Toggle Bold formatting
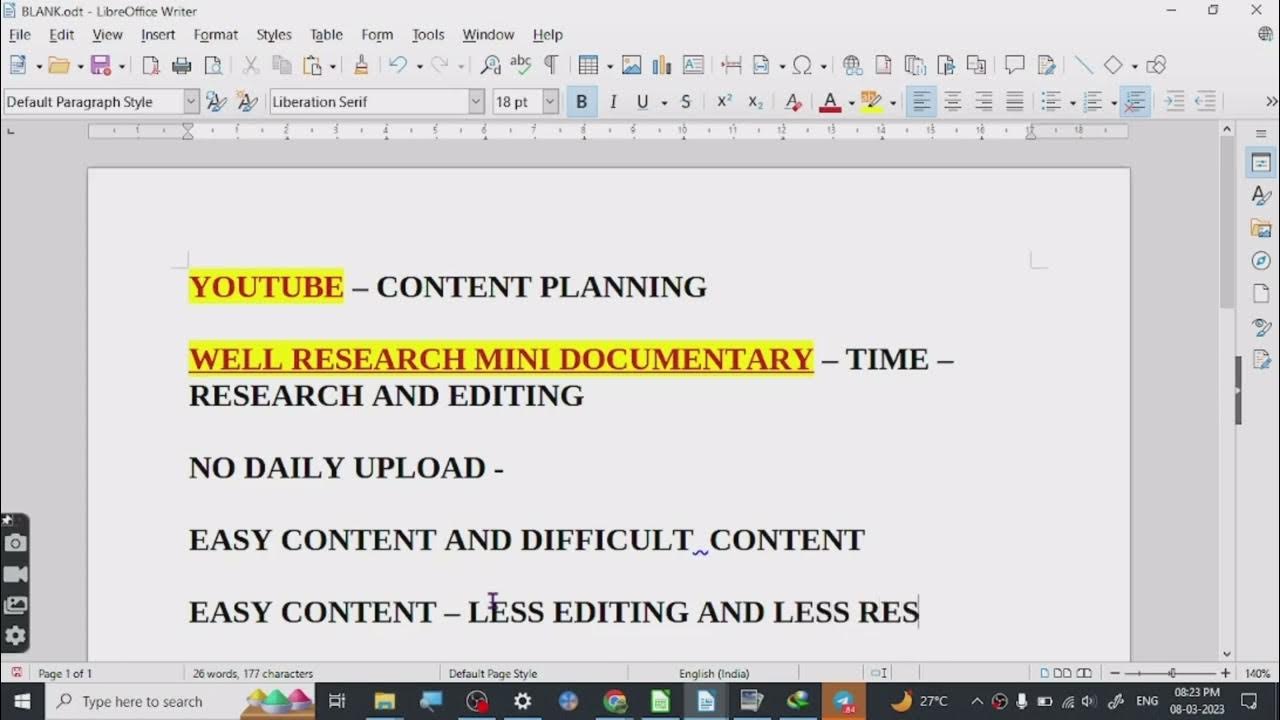The height and width of the screenshot is (720, 1280). coord(582,101)
